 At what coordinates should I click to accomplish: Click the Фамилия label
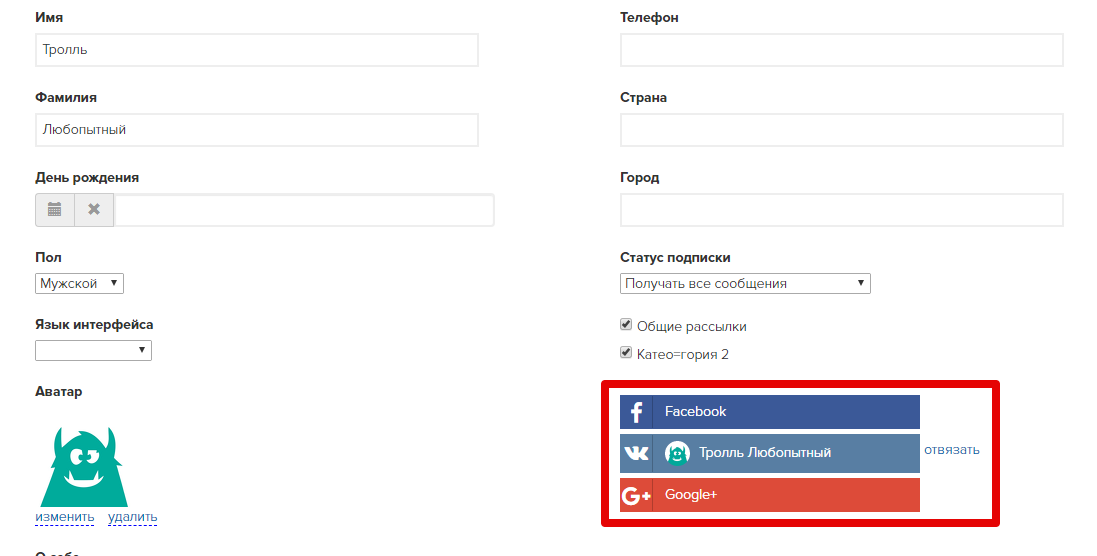point(66,97)
